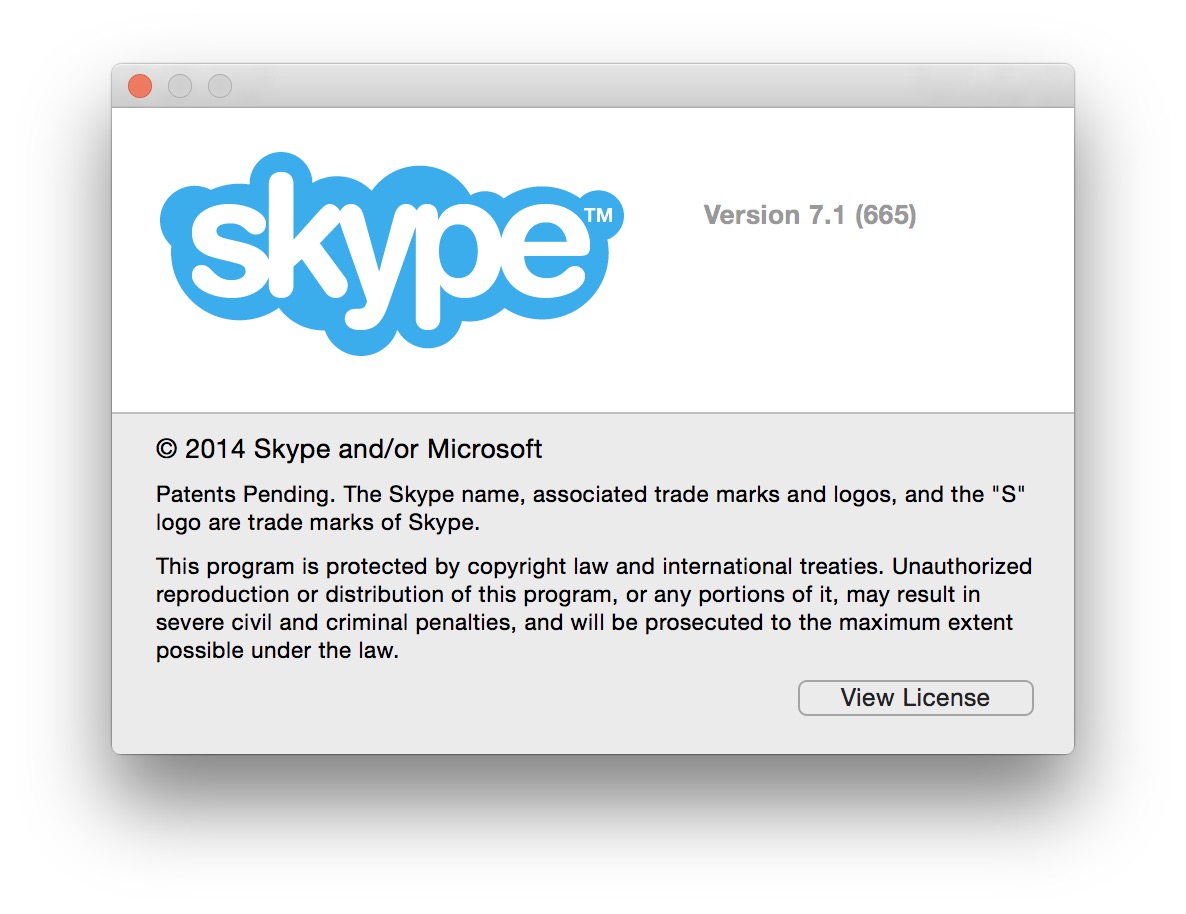The height and width of the screenshot is (914, 1186).
Task: Click the Skype cloud logo
Action: 390,255
